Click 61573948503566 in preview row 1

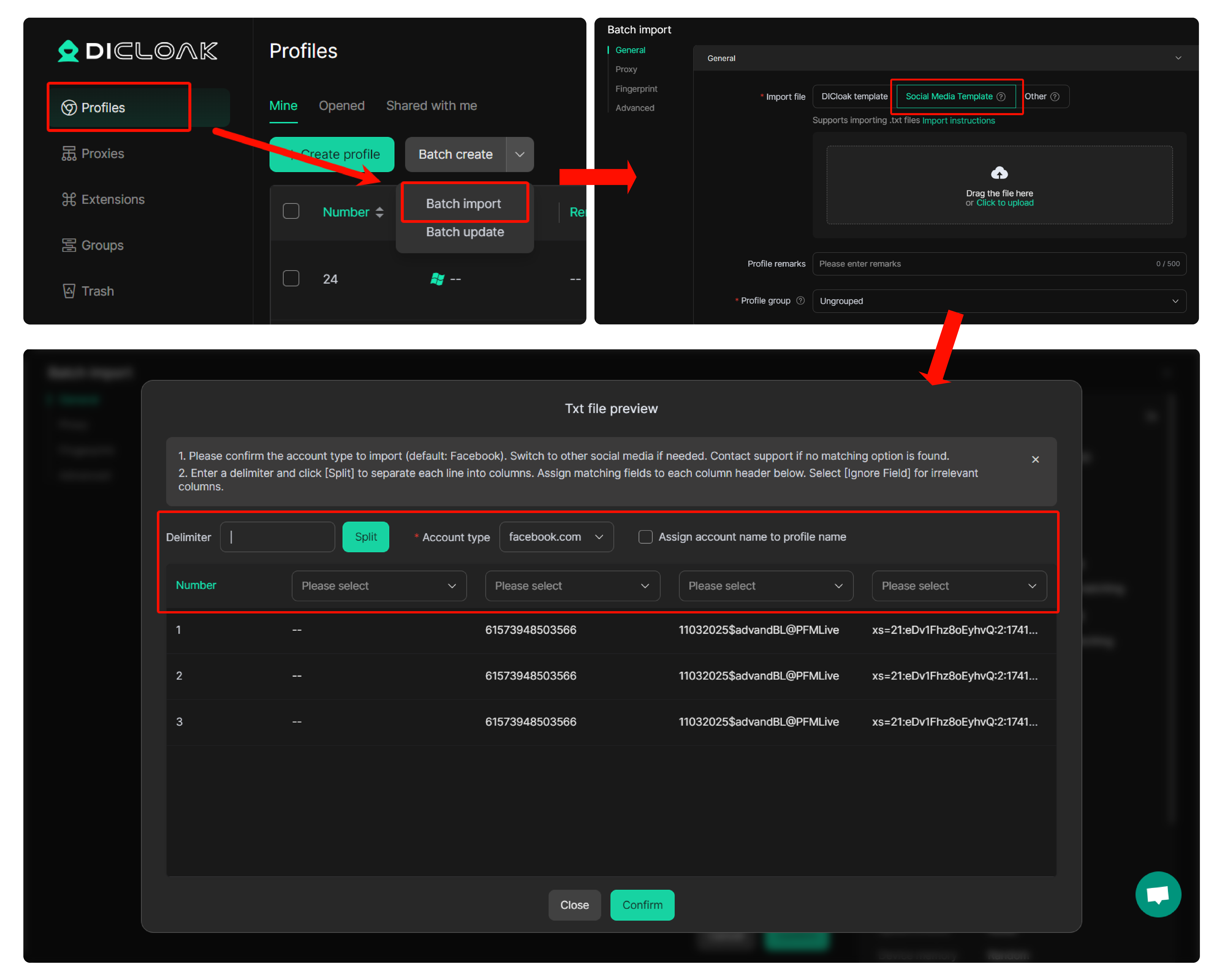coord(531,630)
